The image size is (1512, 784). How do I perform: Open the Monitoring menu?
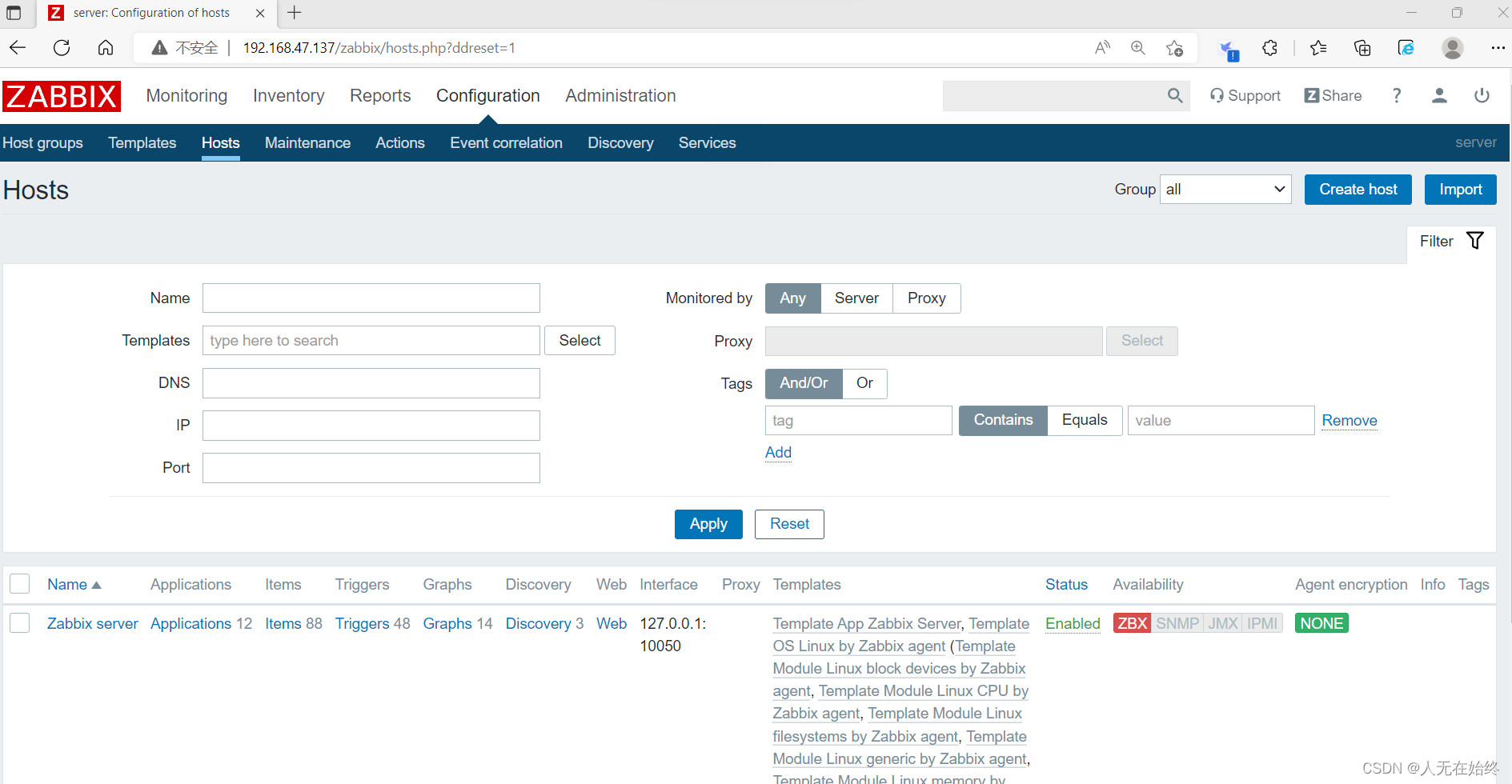tap(186, 96)
